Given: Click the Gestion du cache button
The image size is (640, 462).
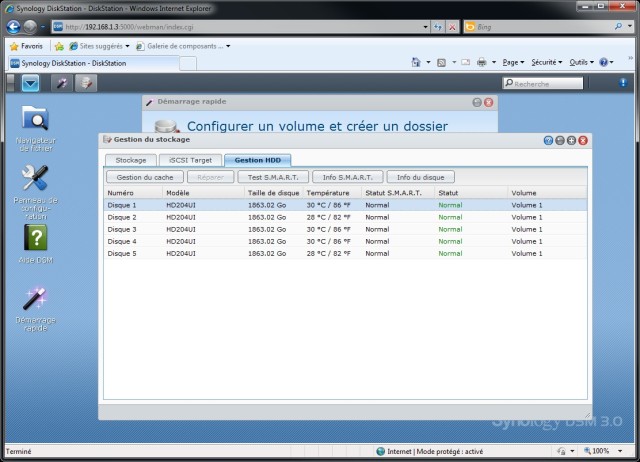Looking at the screenshot, I should [145, 178].
